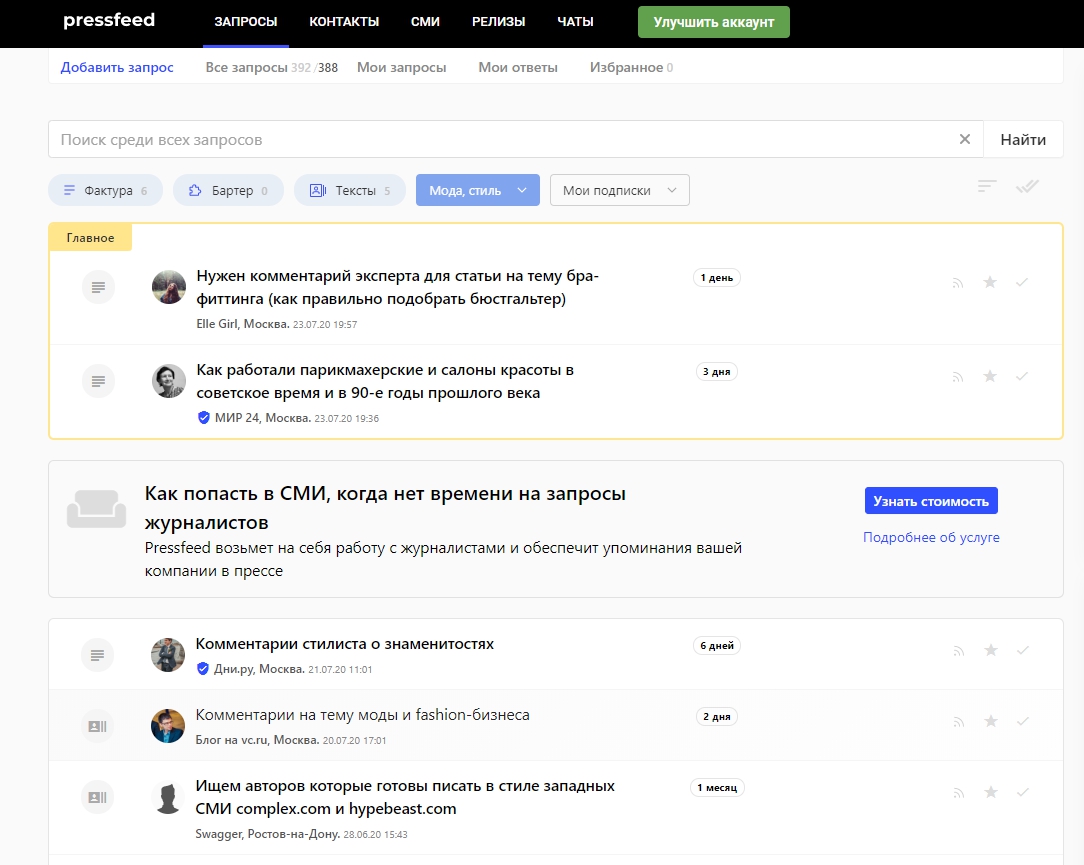Switch to the Мои ответы tab
This screenshot has width=1084, height=865.
pos(518,67)
